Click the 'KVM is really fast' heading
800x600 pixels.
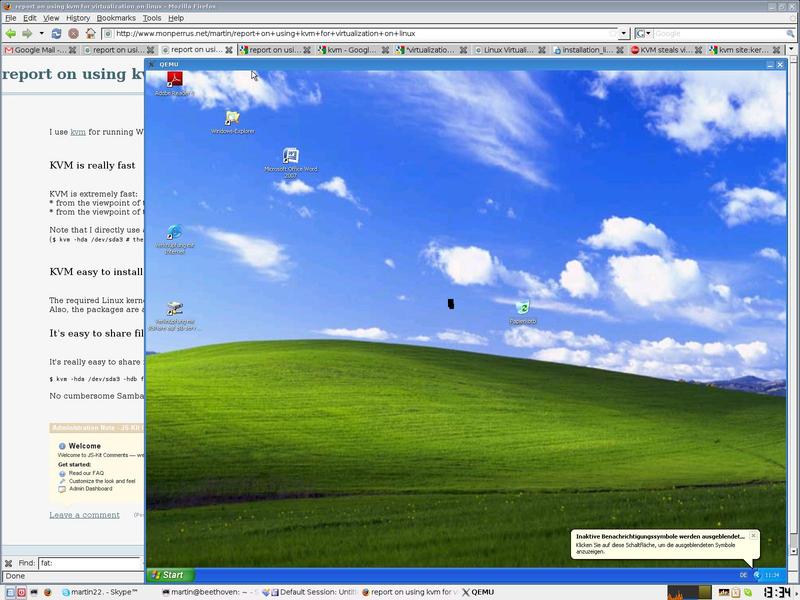(92, 165)
